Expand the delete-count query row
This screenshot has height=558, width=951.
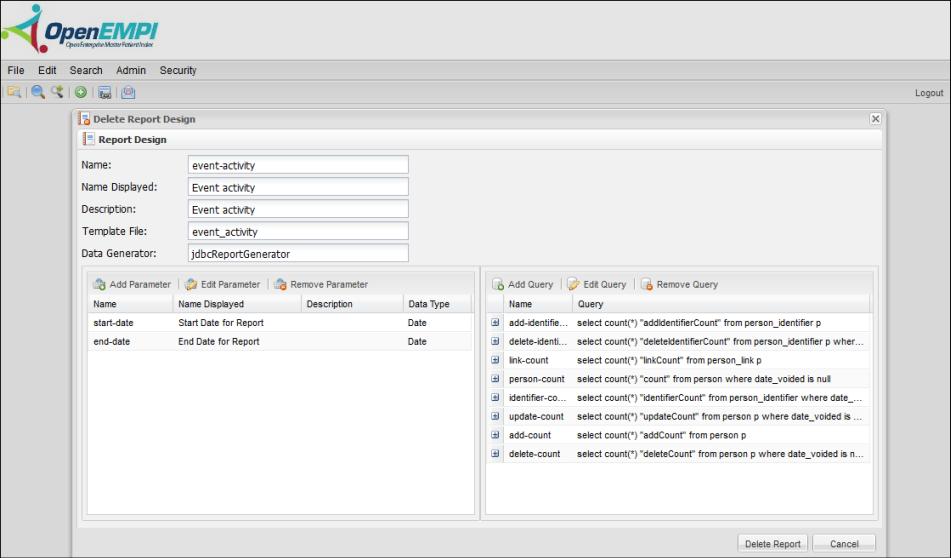[x=496, y=454]
